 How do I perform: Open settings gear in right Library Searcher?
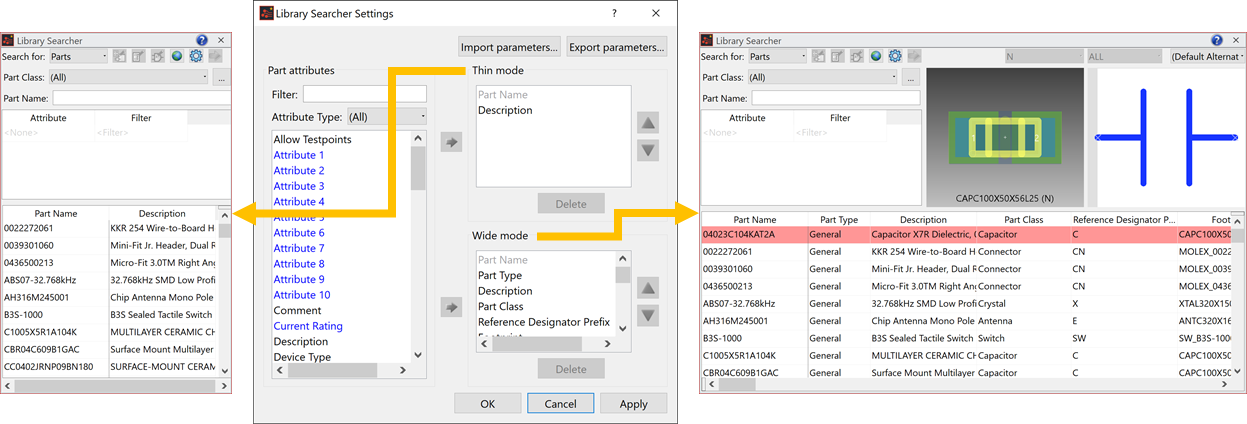895,56
